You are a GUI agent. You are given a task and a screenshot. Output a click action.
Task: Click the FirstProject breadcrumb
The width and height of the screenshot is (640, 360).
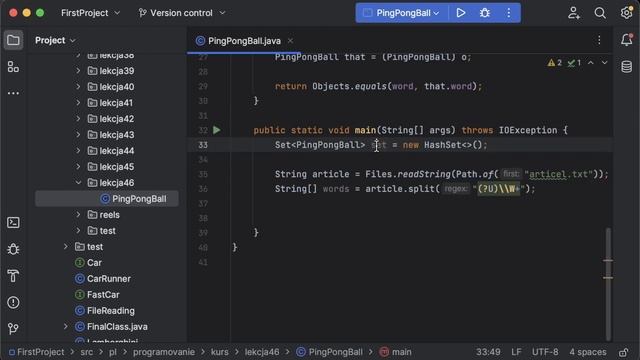pos(36,352)
